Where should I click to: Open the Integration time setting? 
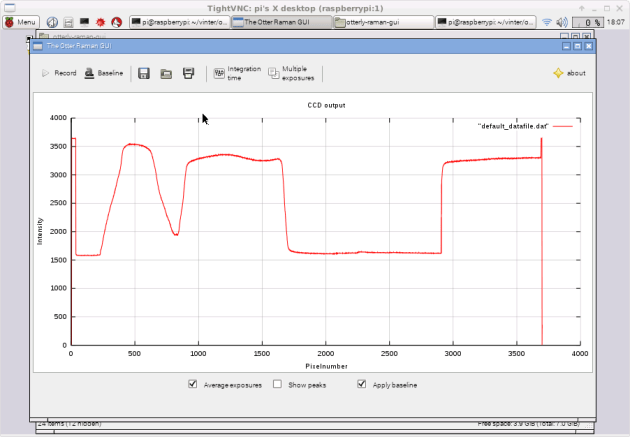pos(237,73)
